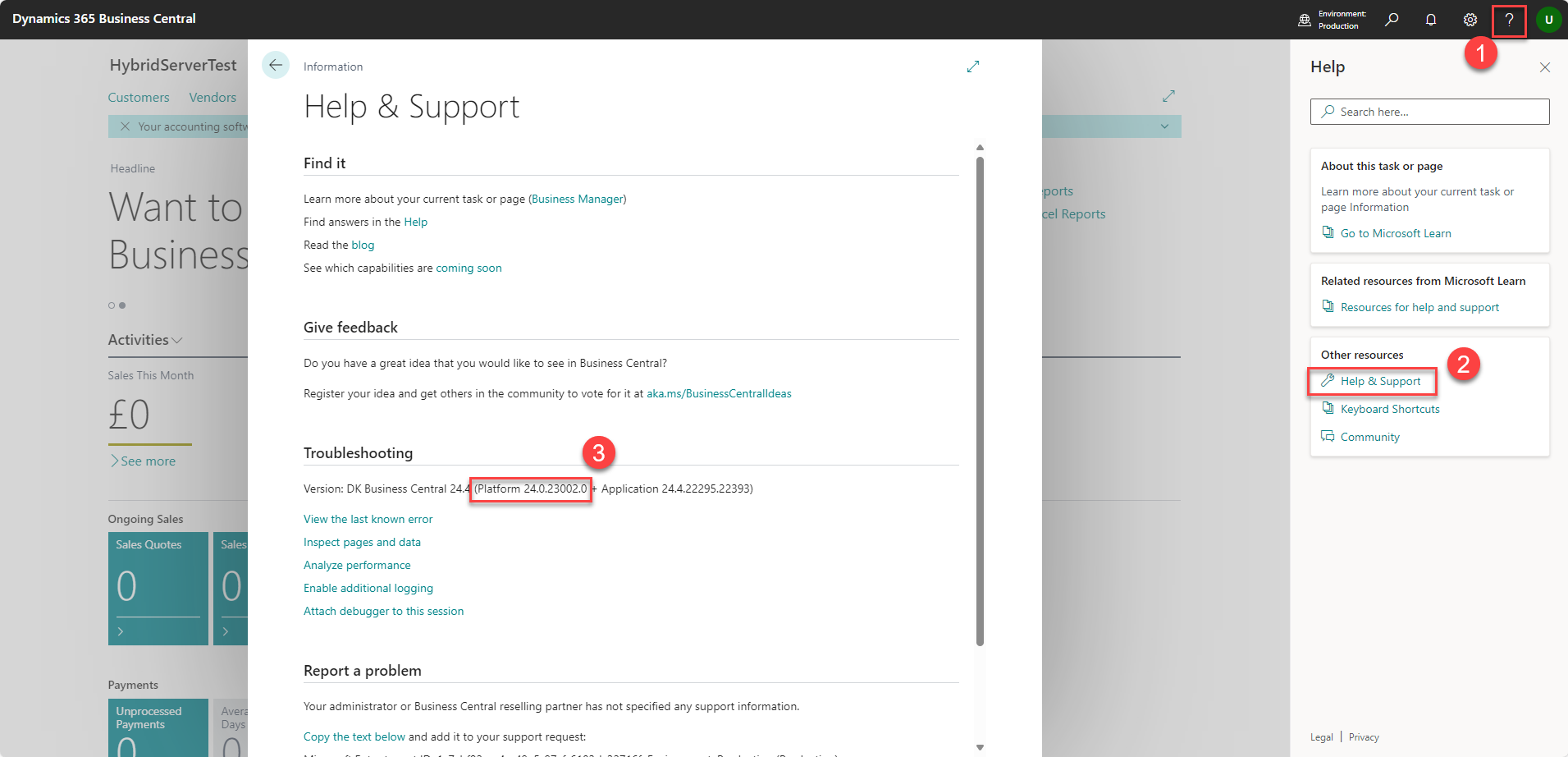
Task: Open the notifications bell
Action: pyautogui.click(x=1431, y=20)
